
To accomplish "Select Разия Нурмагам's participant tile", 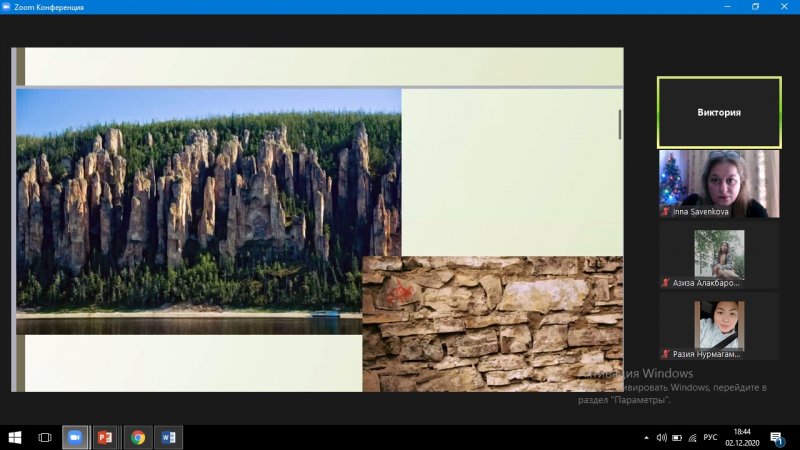I will [x=718, y=325].
